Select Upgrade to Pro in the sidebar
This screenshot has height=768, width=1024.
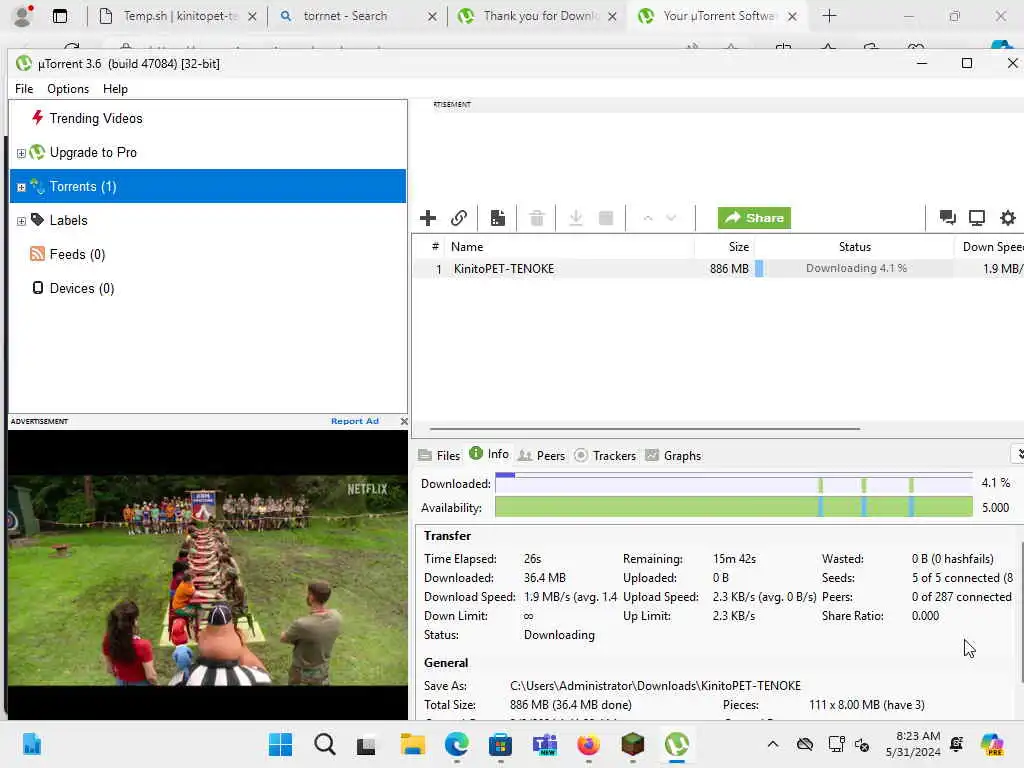coord(93,152)
